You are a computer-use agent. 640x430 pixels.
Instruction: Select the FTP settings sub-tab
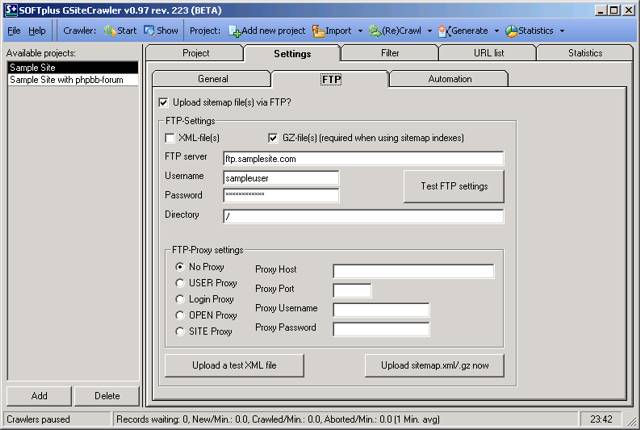[x=331, y=79]
